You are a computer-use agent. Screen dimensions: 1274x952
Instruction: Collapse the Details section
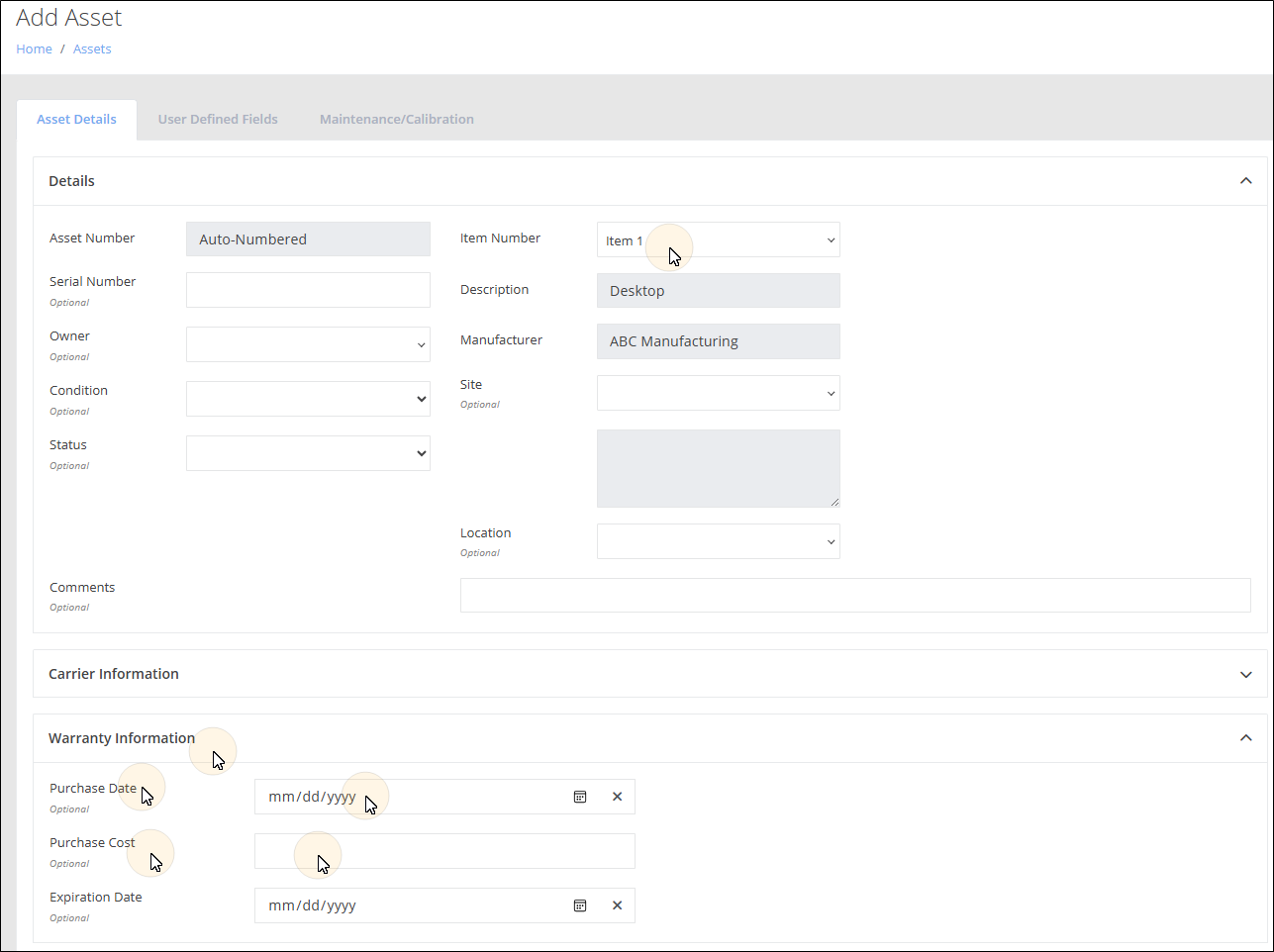1246,181
